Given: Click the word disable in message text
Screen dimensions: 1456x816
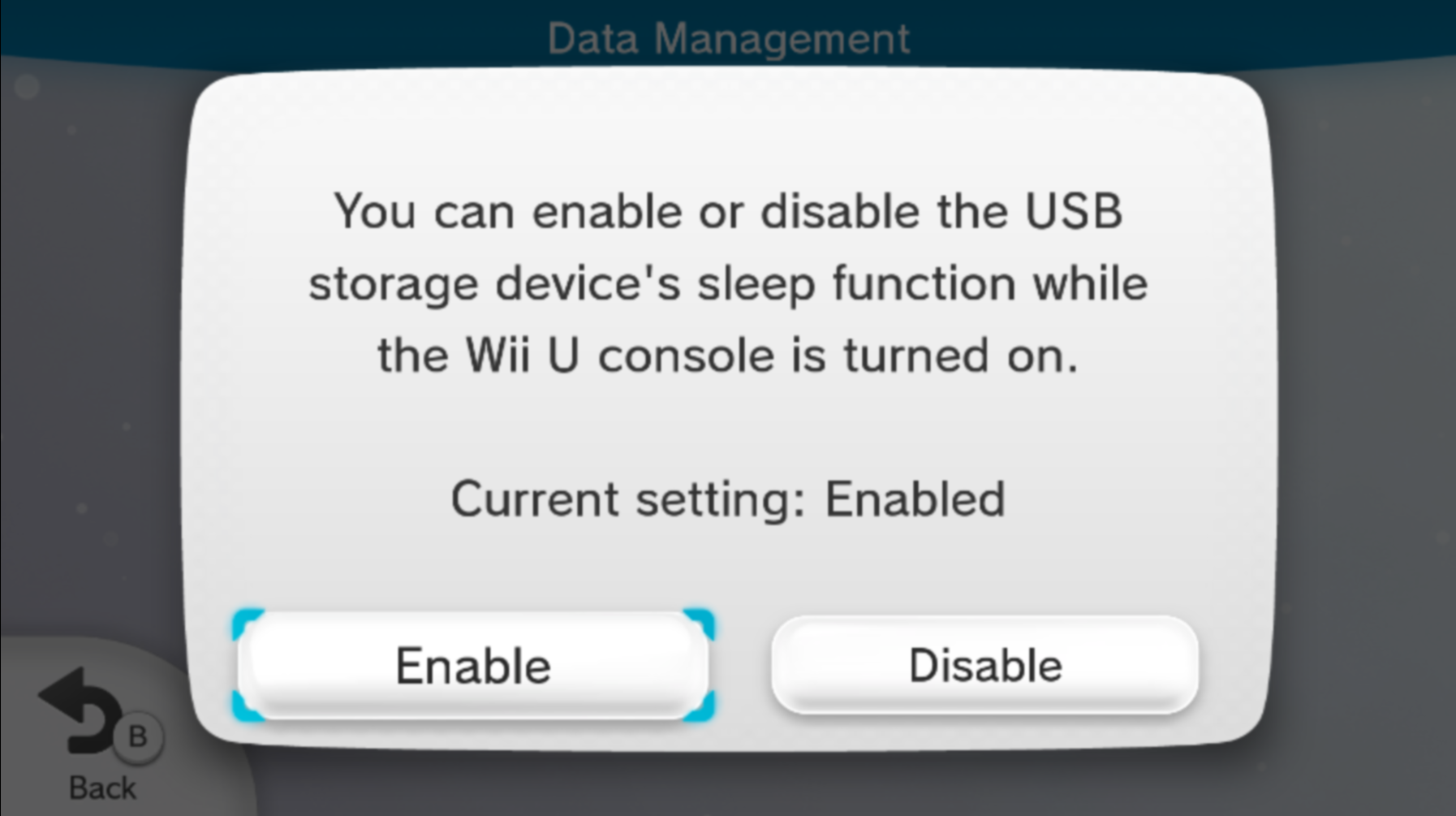Looking at the screenshot, I should coord(840,212).
